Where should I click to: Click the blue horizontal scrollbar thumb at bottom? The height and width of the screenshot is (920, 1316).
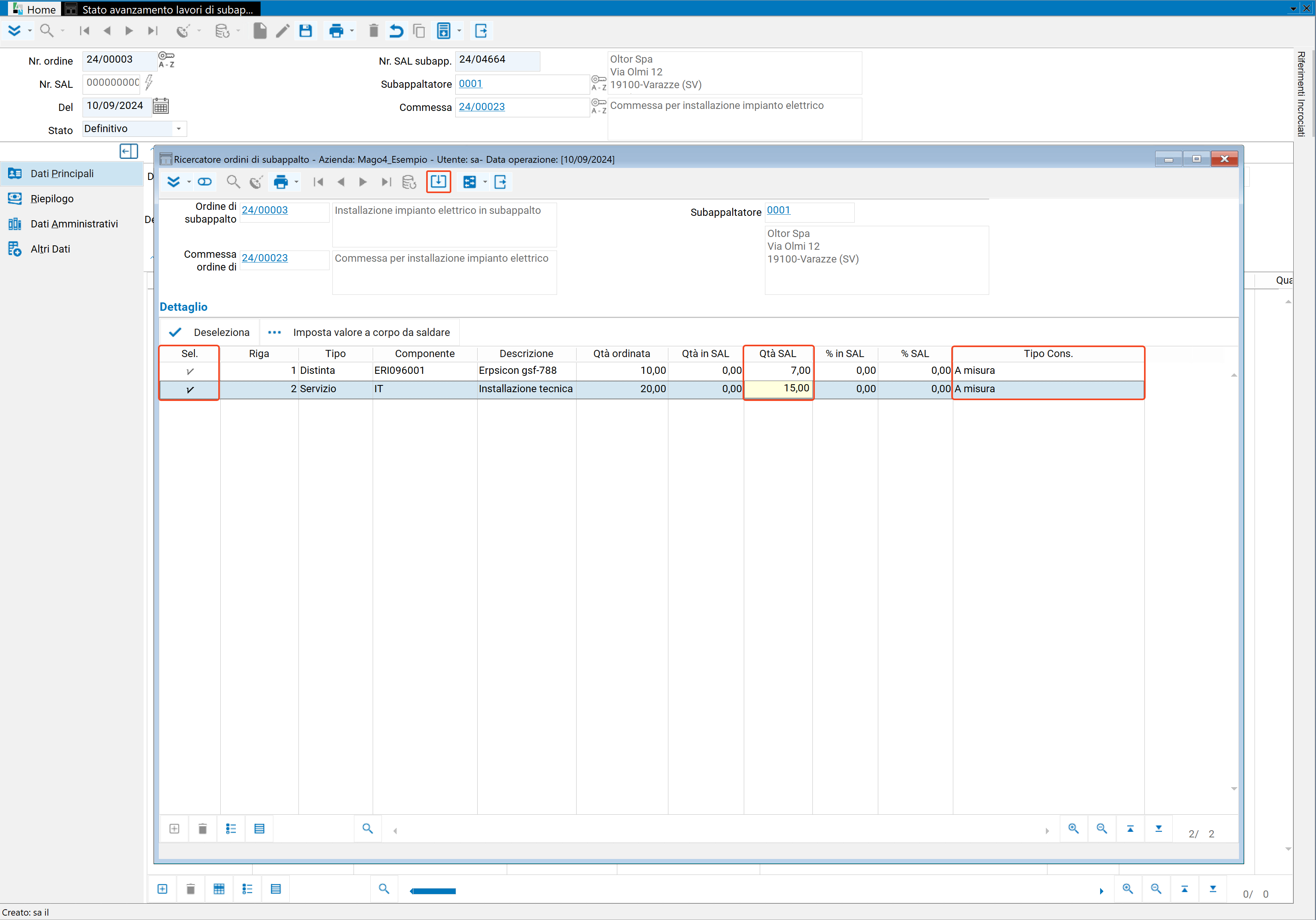pos(433,891)
